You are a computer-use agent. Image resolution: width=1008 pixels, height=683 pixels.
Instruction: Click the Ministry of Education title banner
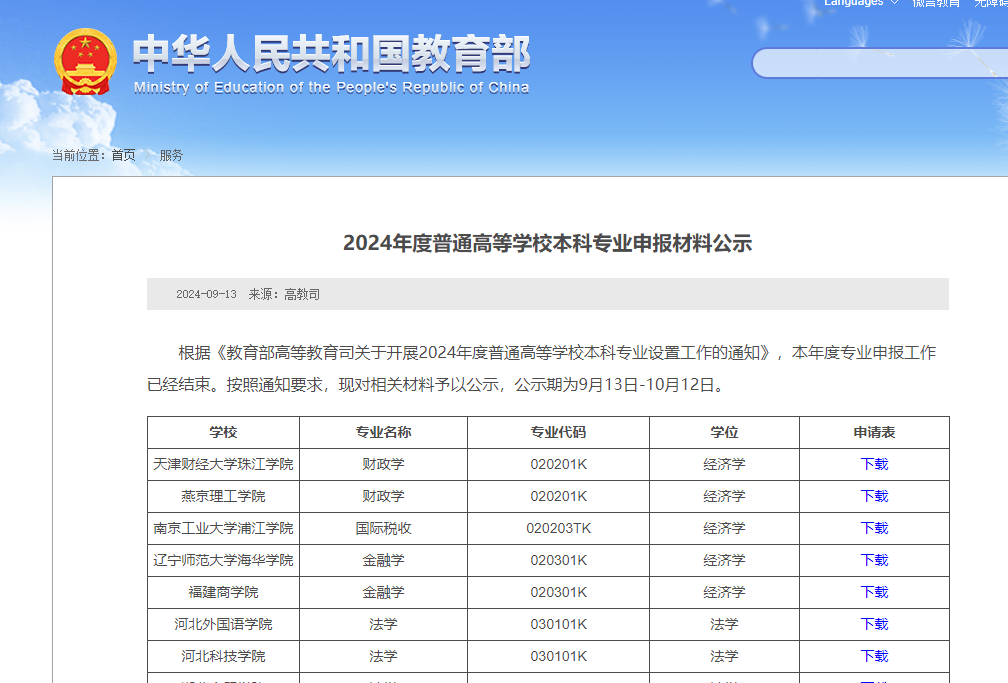click(x=332, y=64)
